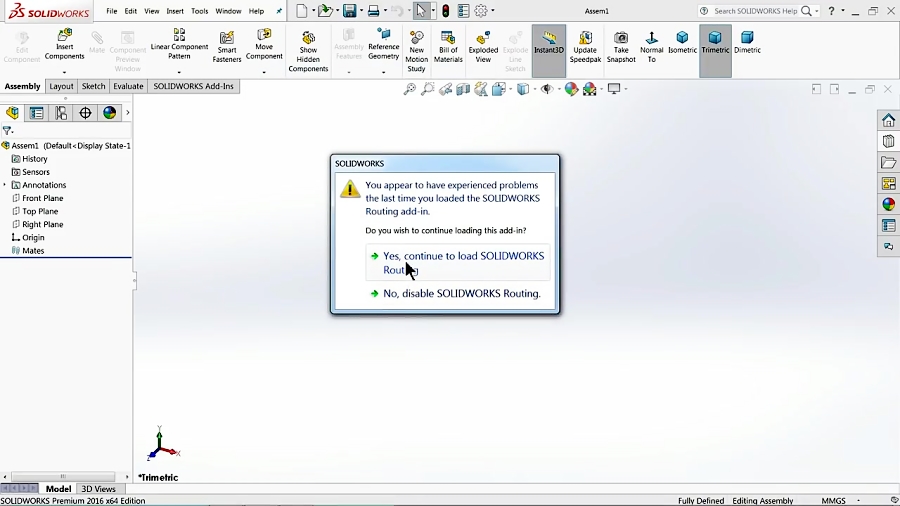Screen dimensions: 900x506
Task: Open the Design Library task pane tab
Action: point(889,141)
